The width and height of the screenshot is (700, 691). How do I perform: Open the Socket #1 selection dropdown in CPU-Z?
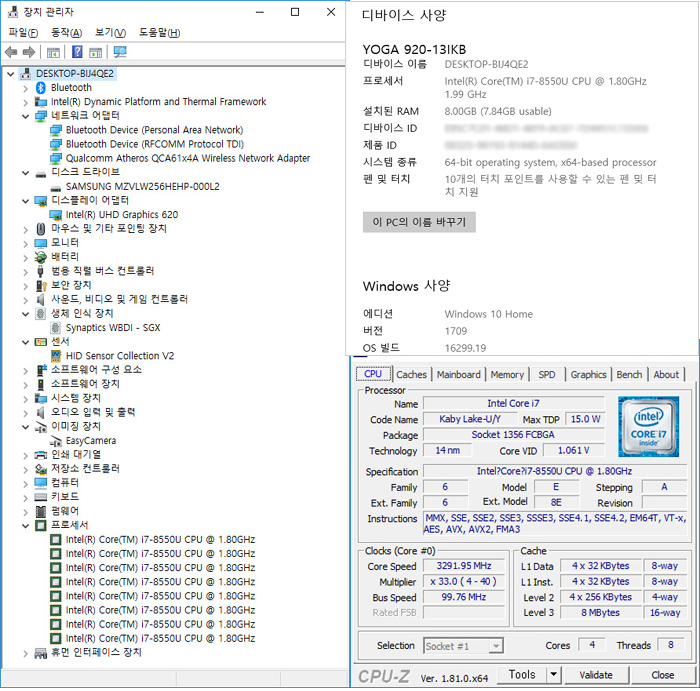[x=496, y=646]
